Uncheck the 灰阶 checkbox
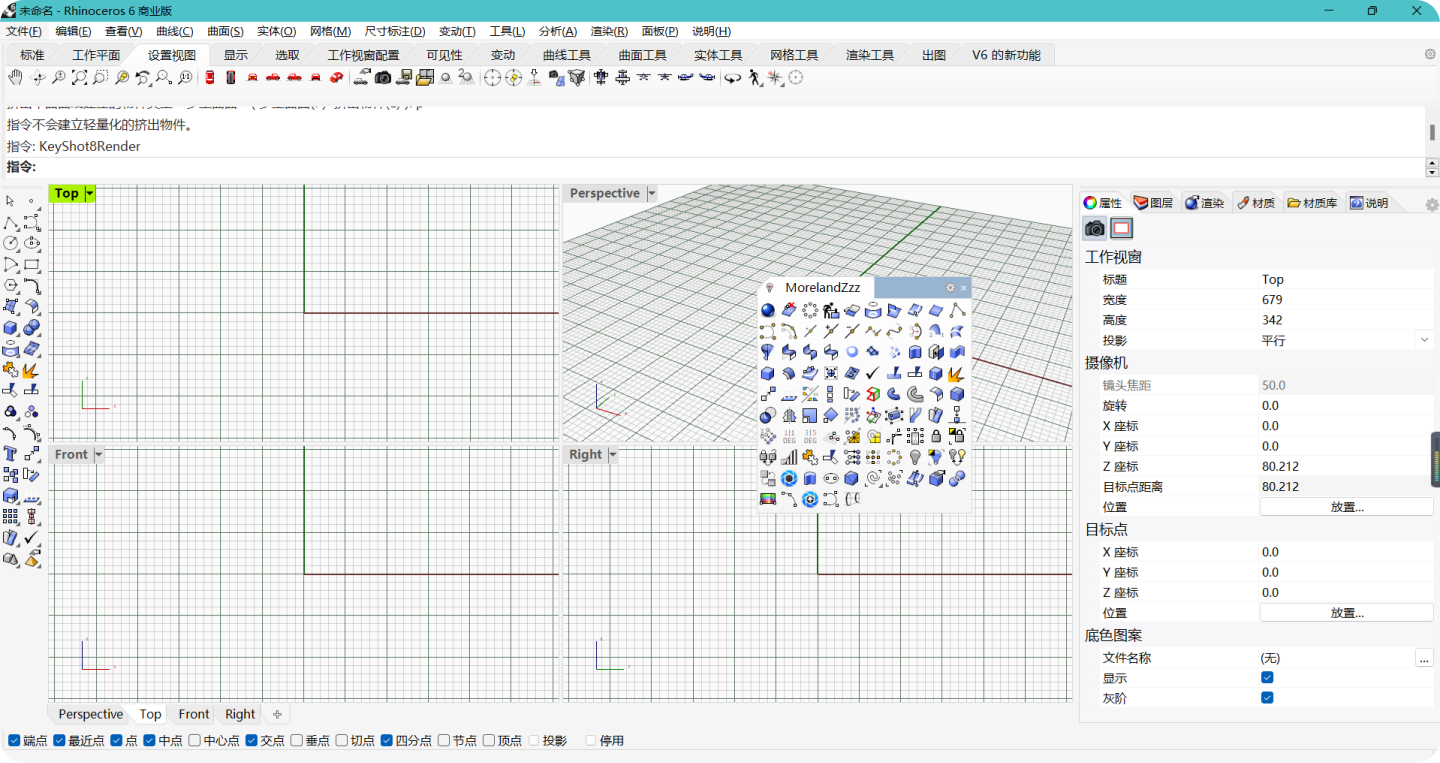1440x763 pixels. tap(1267, 698)
